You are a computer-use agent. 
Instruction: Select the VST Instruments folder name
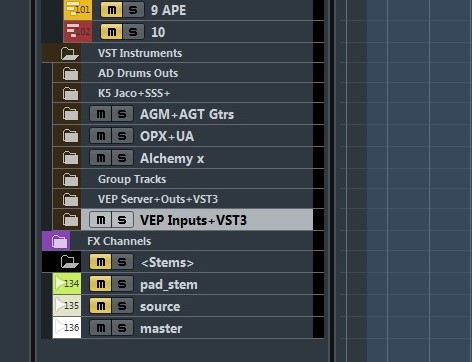coord(140,53)
